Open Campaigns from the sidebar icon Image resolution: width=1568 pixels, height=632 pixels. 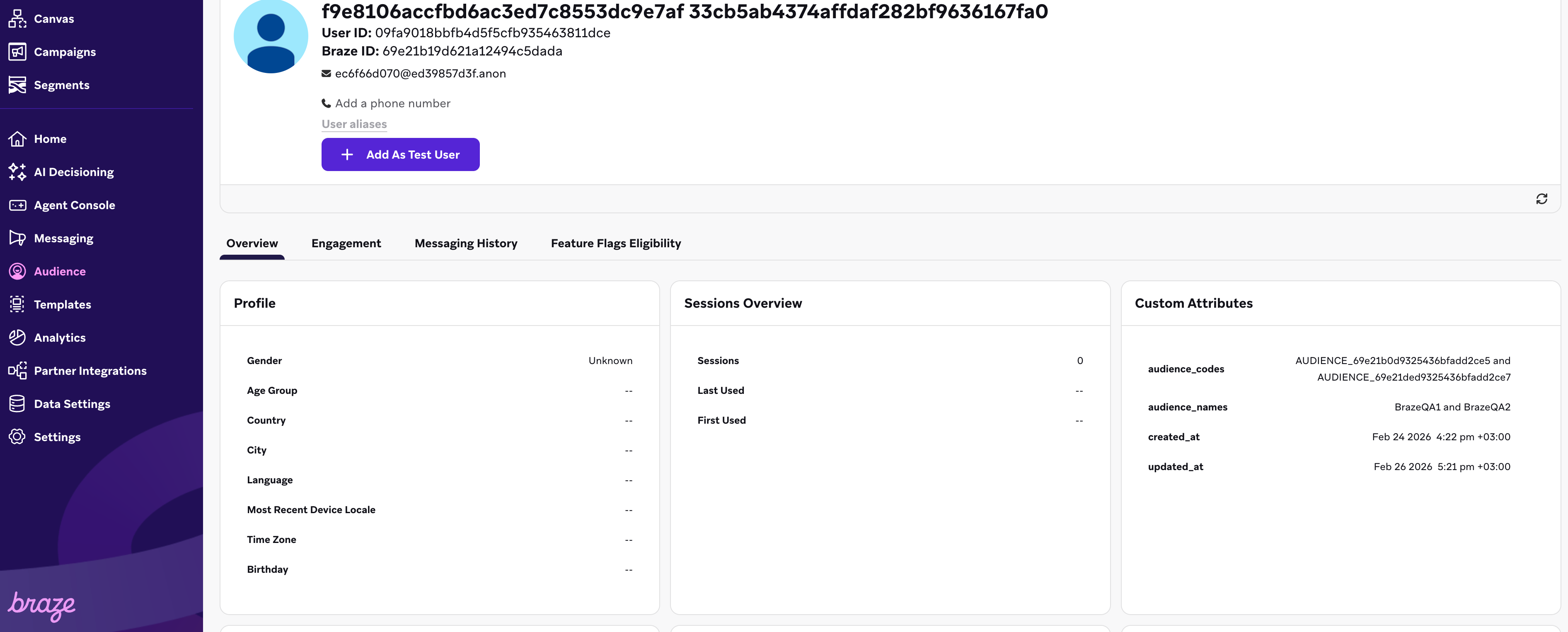click(17, 52)
